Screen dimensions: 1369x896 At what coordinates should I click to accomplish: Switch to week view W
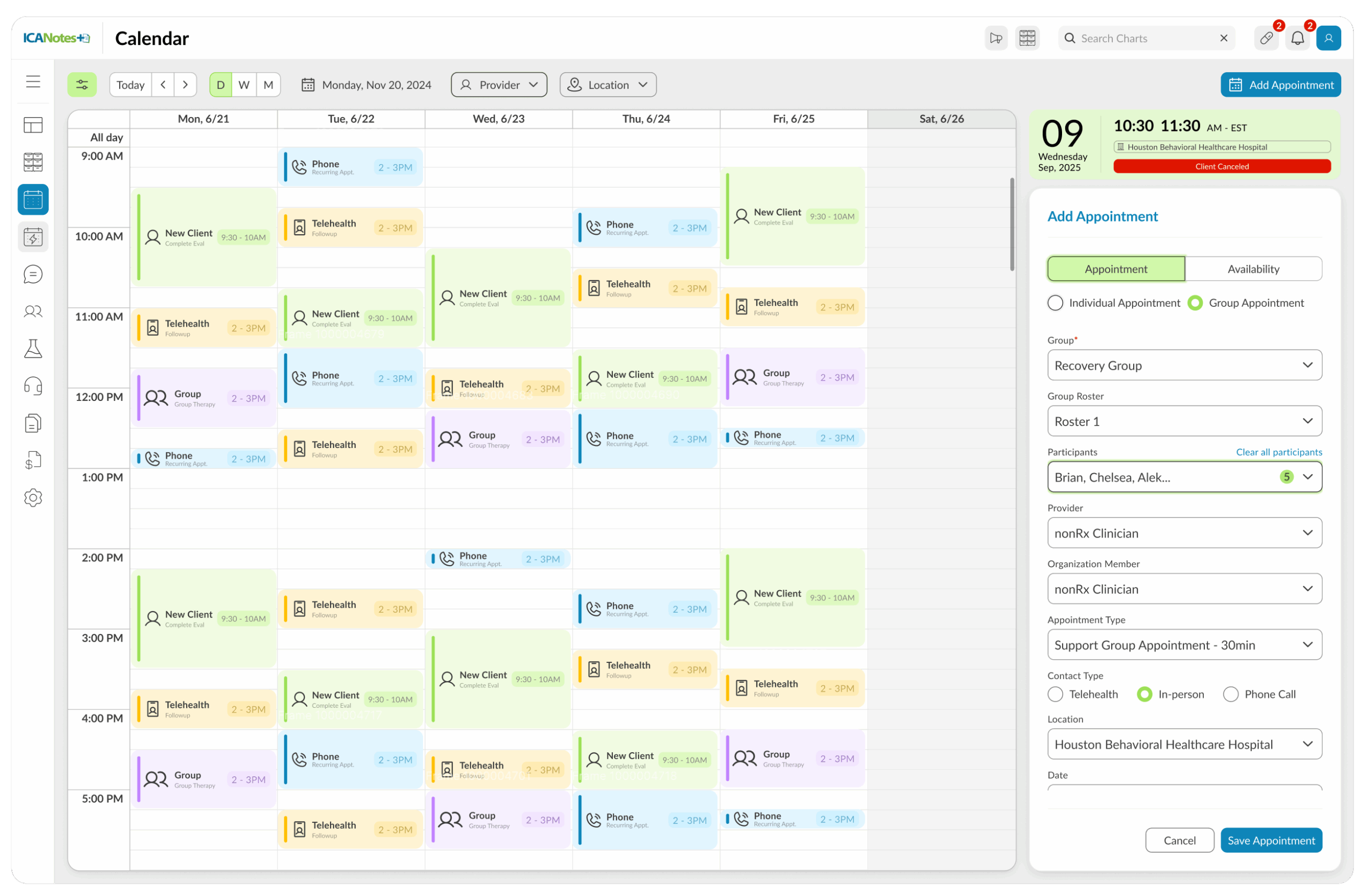[244, 85]
